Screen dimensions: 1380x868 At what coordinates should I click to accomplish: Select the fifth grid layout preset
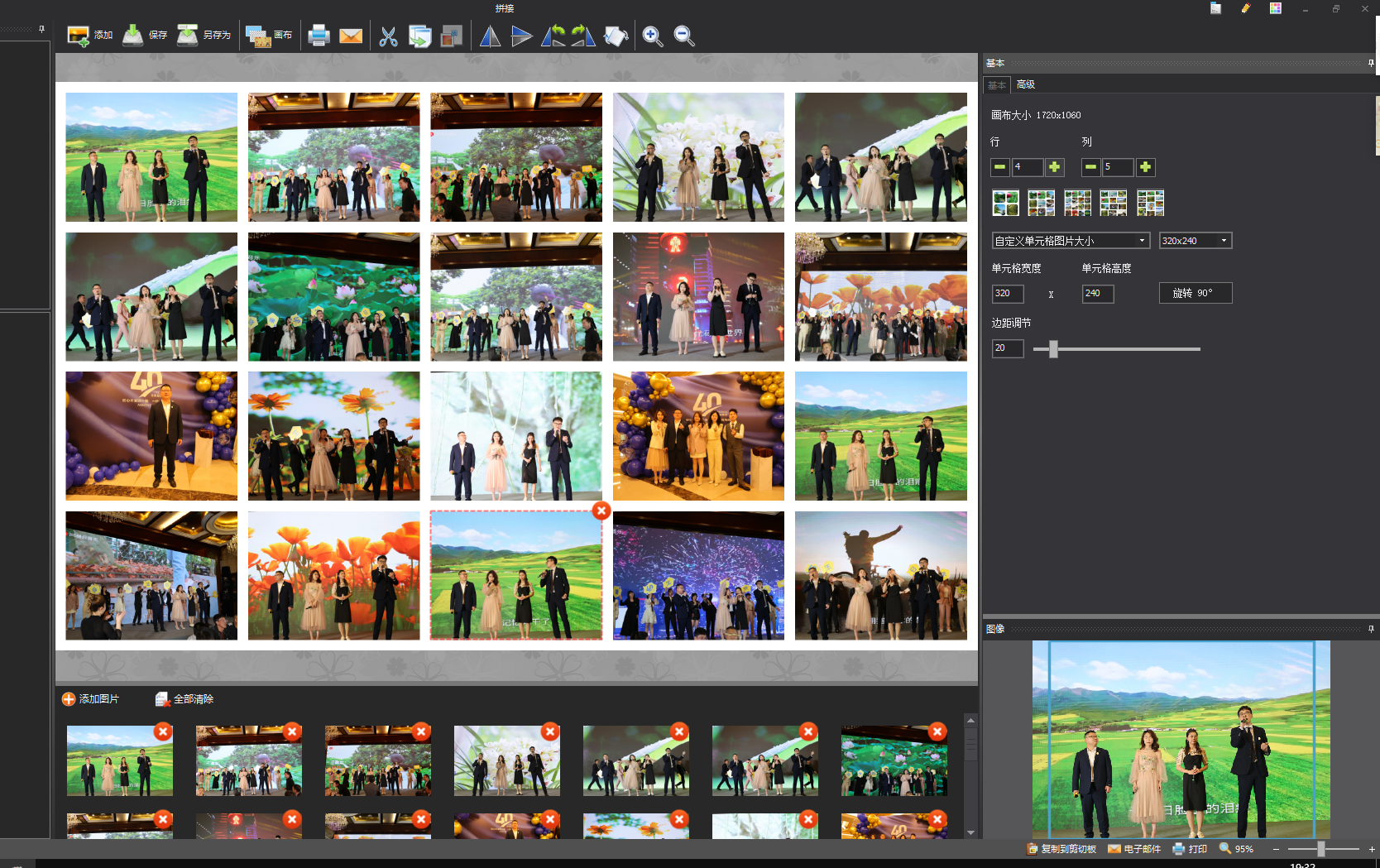(x=1150, y=203)
